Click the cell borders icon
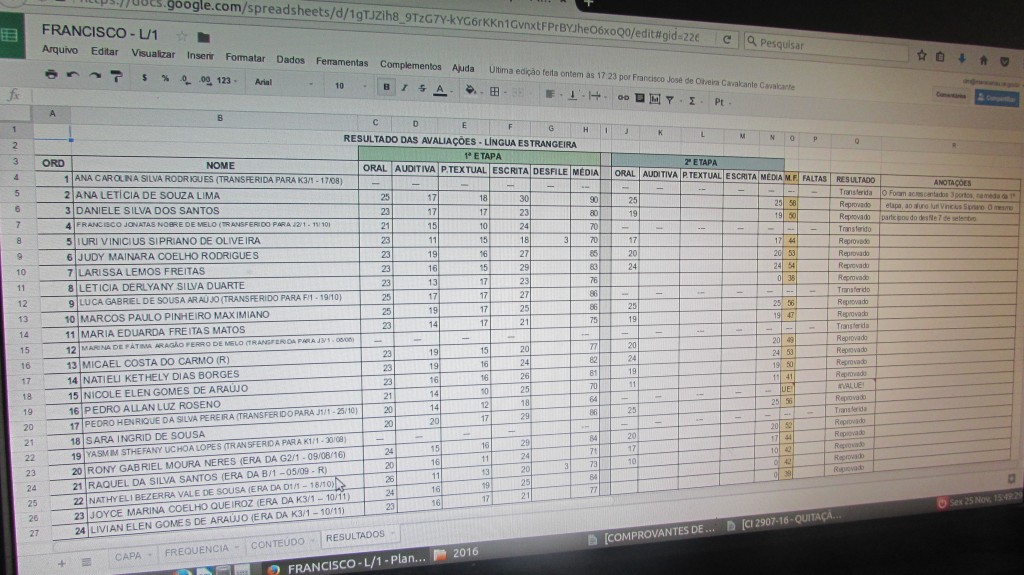This screenshot has height=575, width=1024. [x=494, y=92]
